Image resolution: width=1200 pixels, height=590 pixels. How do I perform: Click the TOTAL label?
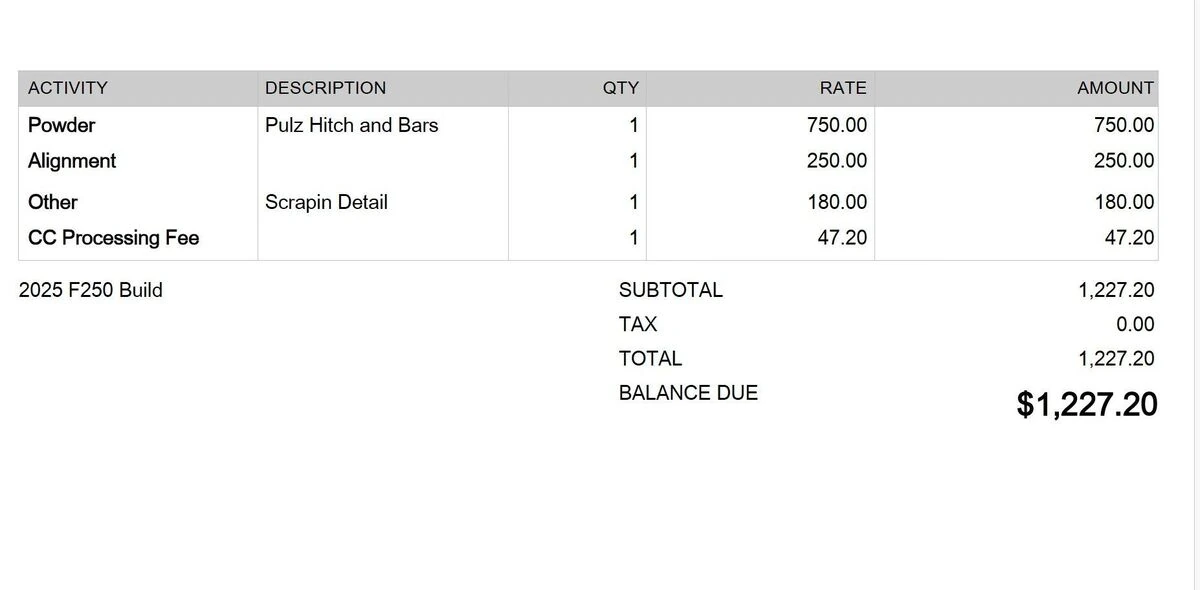(x=650, y=358)
